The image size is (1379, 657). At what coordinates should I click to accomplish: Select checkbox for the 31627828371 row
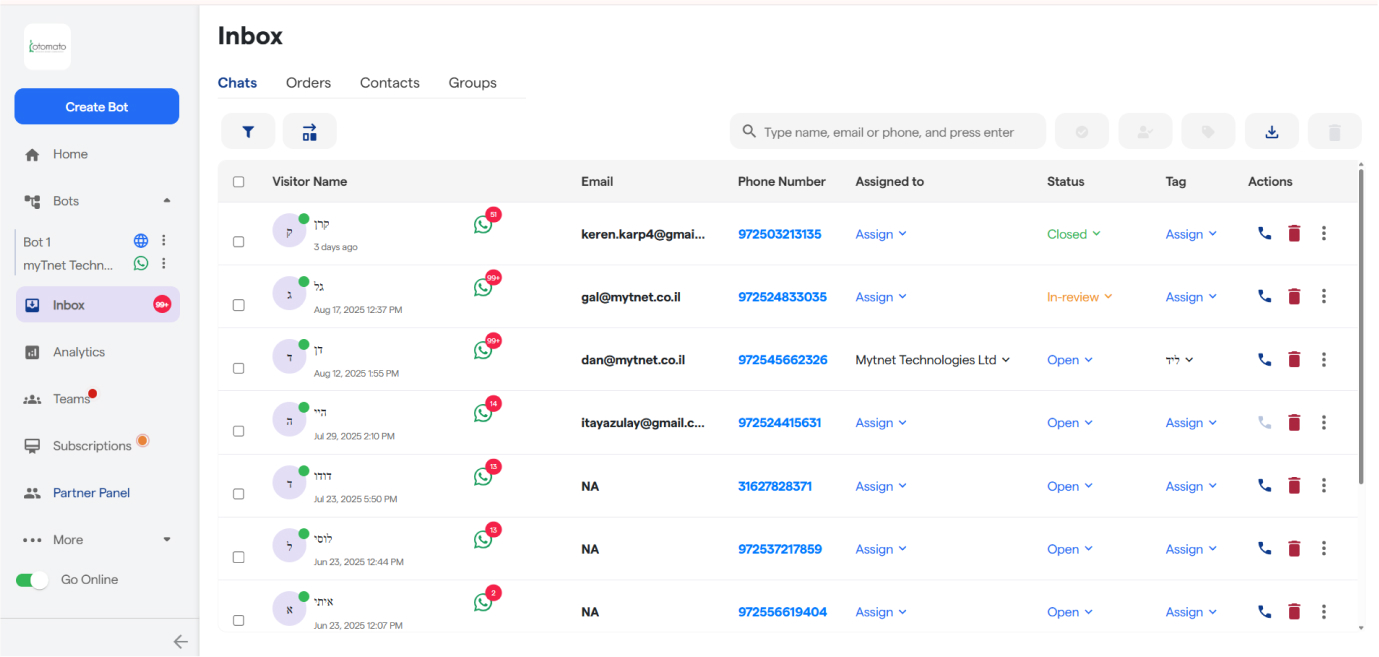point(238,494)
